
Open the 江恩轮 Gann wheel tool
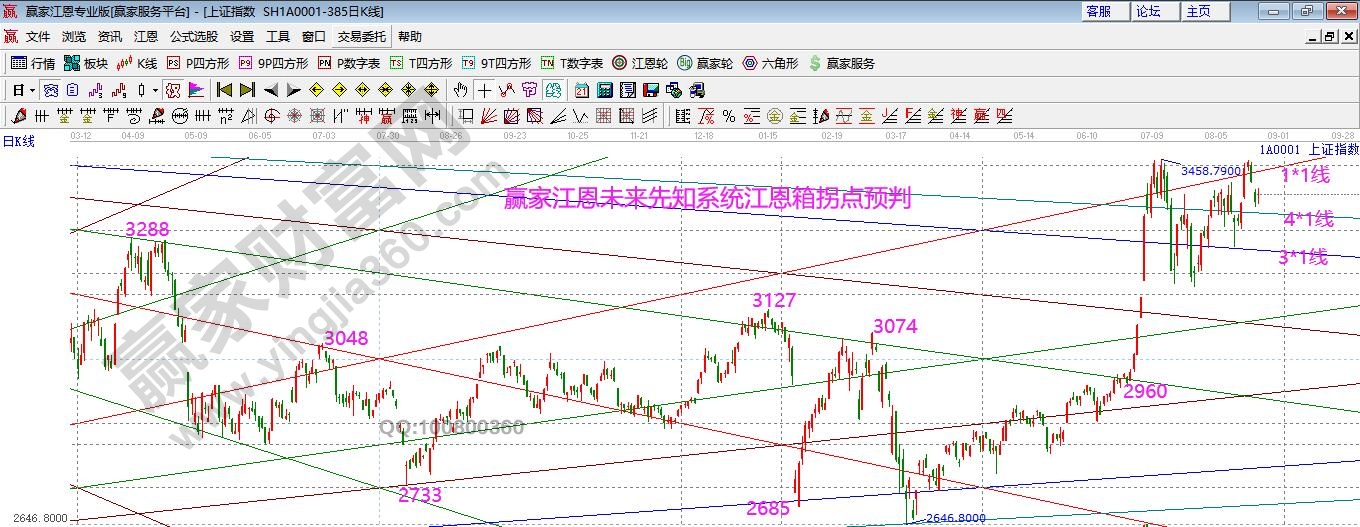[x=642, y=63]
